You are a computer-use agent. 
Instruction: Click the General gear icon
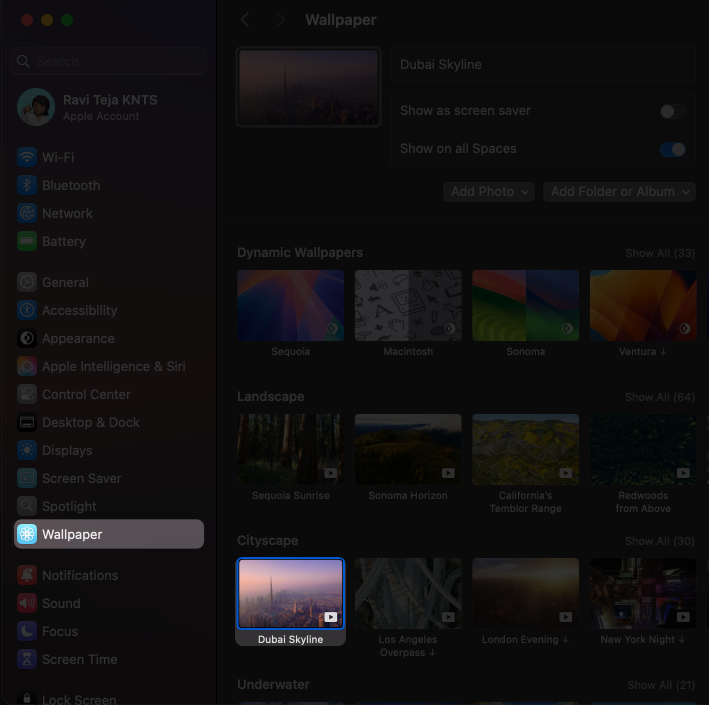[27, 282]
